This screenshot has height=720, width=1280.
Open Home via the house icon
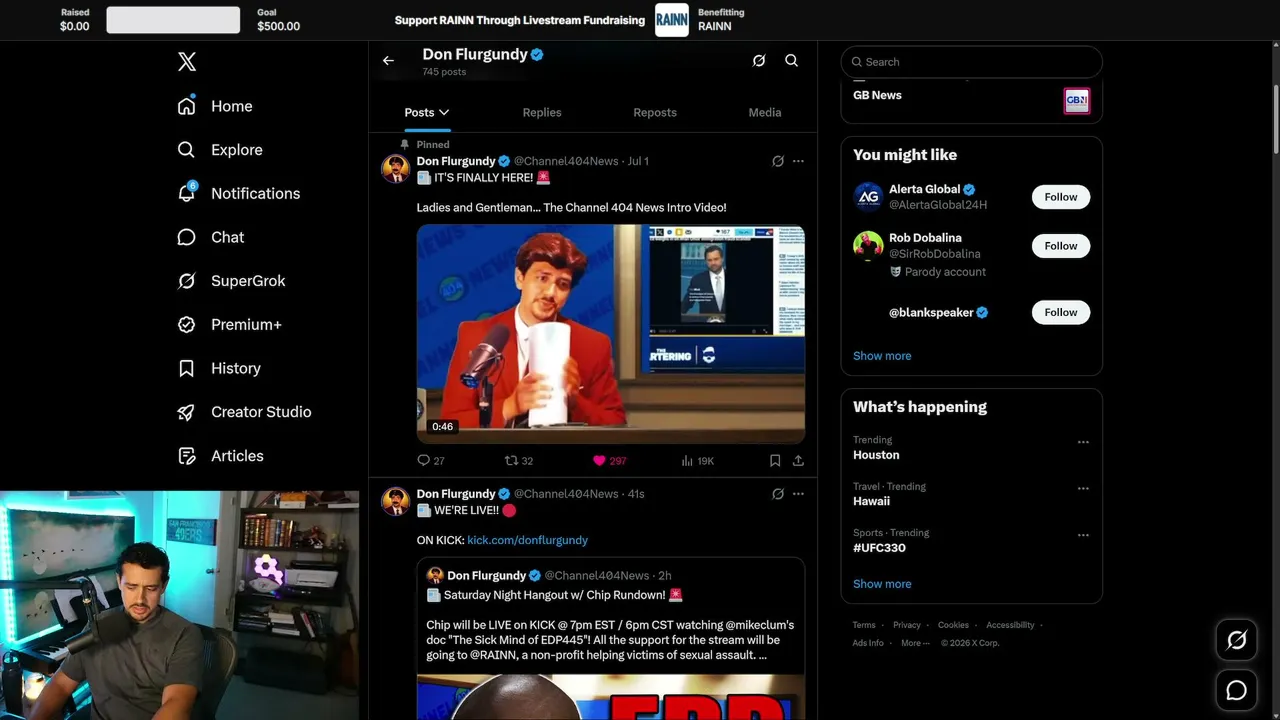click(186, 106)
